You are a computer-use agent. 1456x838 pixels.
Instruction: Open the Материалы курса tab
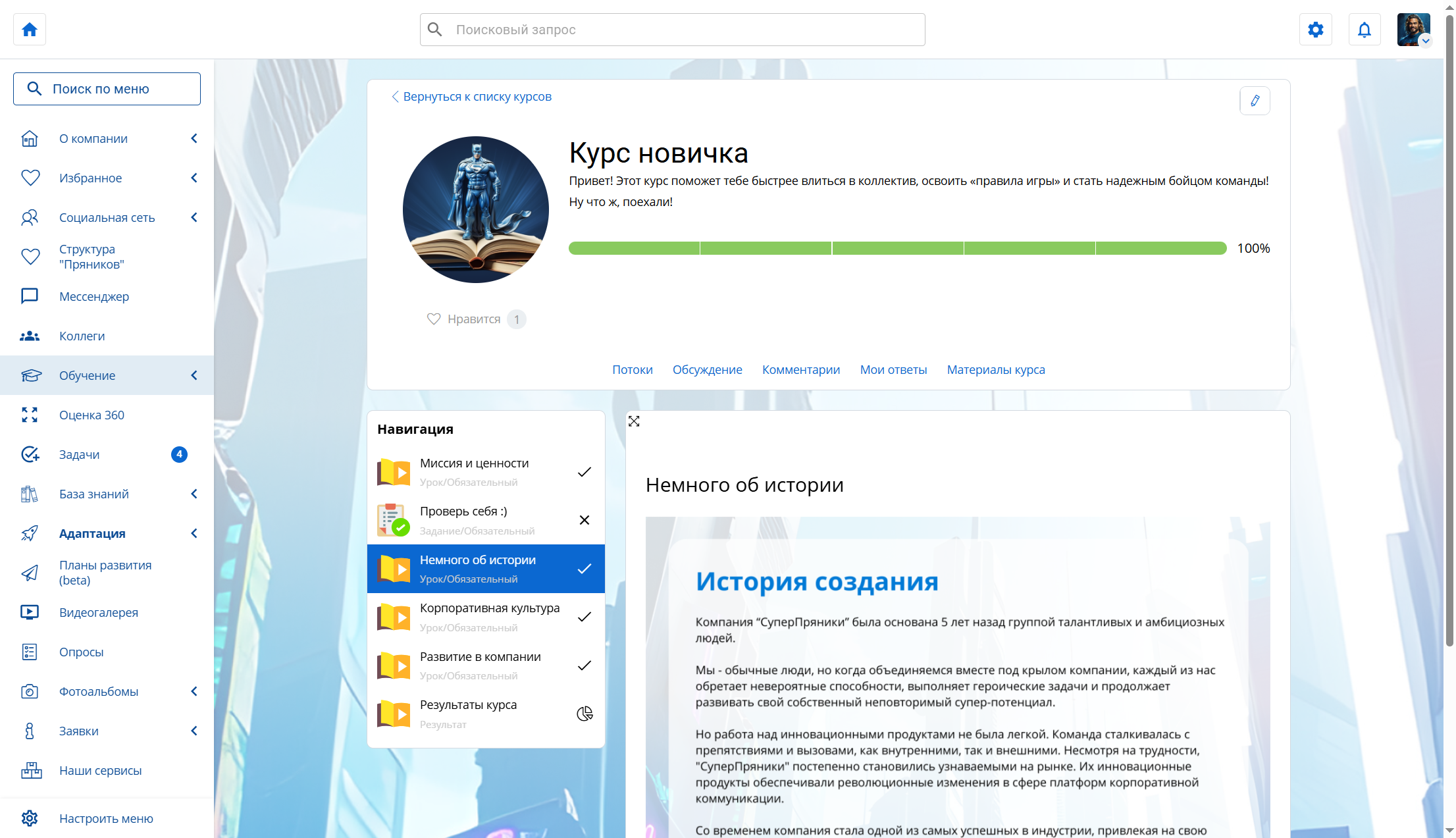click(996, 370)
